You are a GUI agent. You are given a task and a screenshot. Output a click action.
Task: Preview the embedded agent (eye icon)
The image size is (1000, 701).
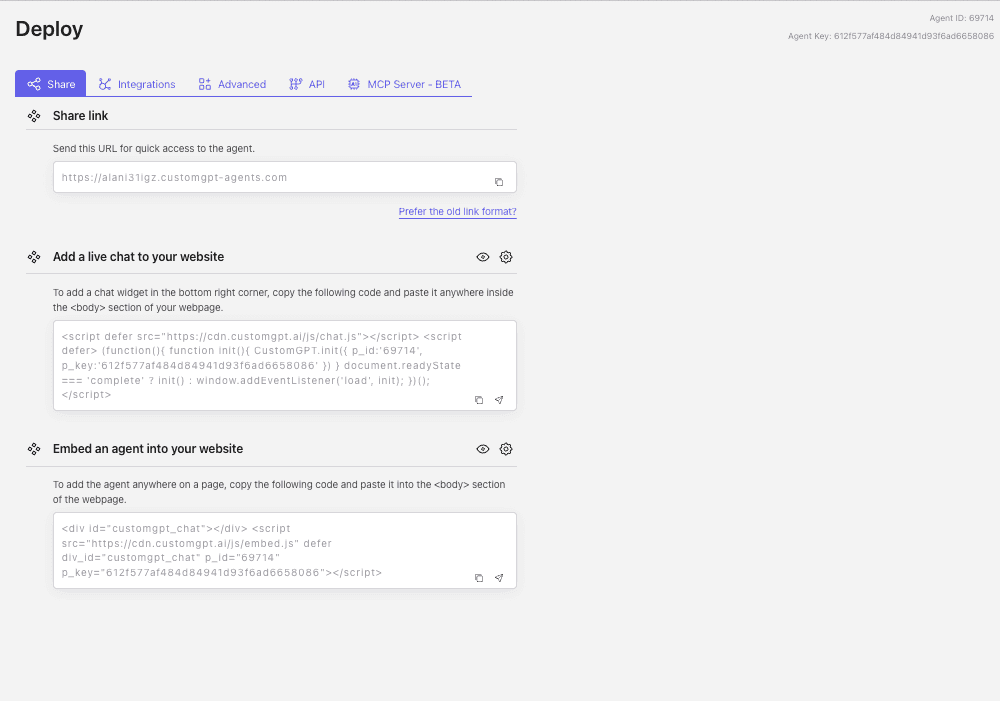[x=483, y=449]
